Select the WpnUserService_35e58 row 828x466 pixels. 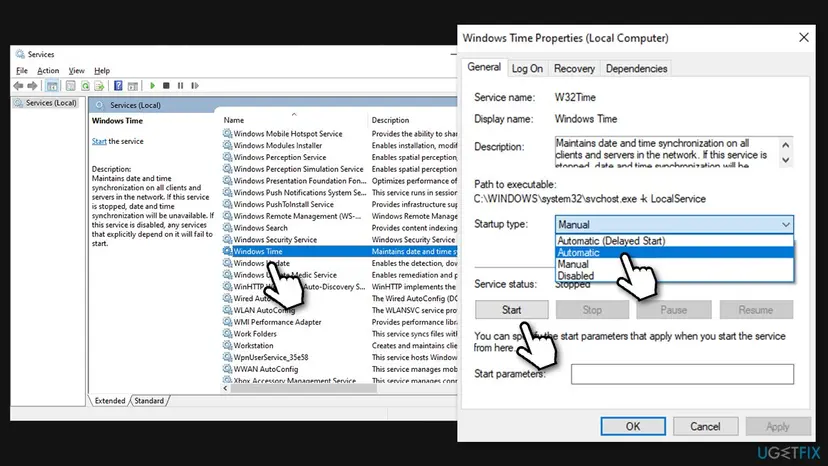click(x=340, y=357)
